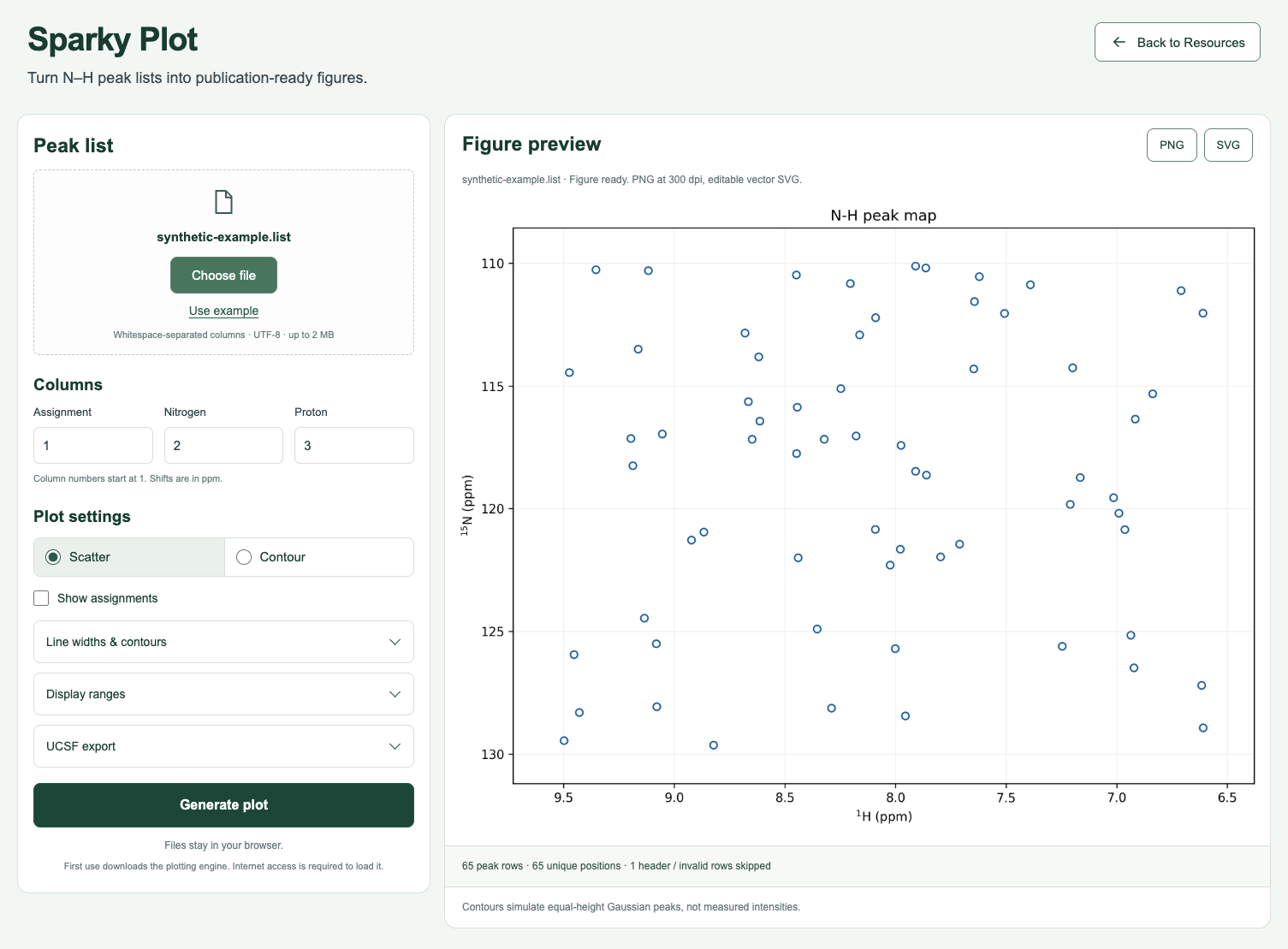Click the Use example link
The height and width of the screenshot is (949, 1288).
coord(223,311)
